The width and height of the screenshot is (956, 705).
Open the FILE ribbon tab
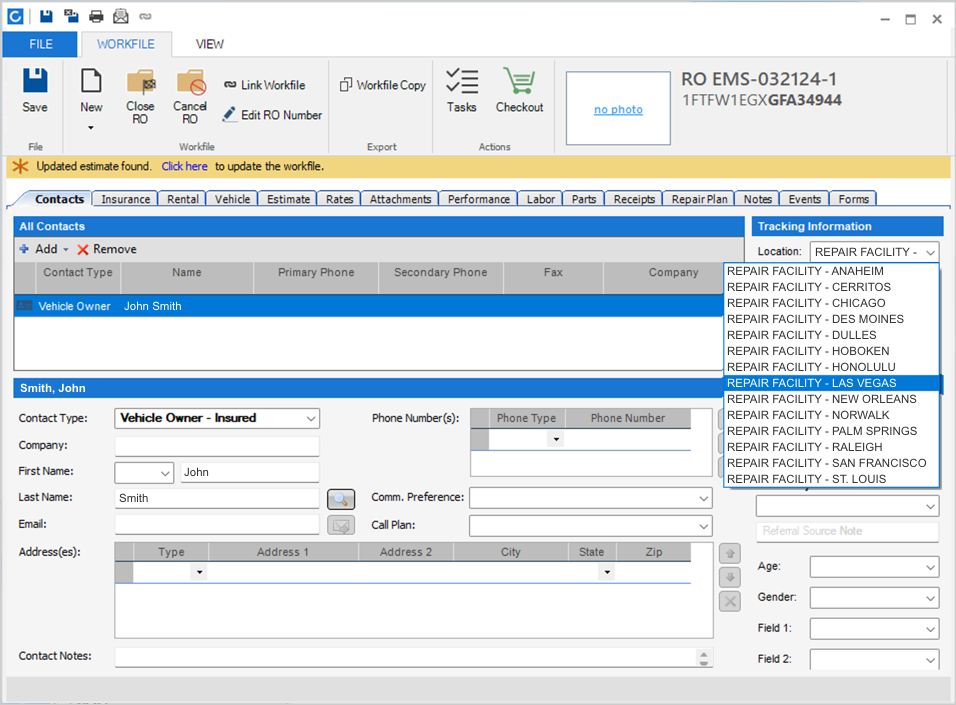40,44
